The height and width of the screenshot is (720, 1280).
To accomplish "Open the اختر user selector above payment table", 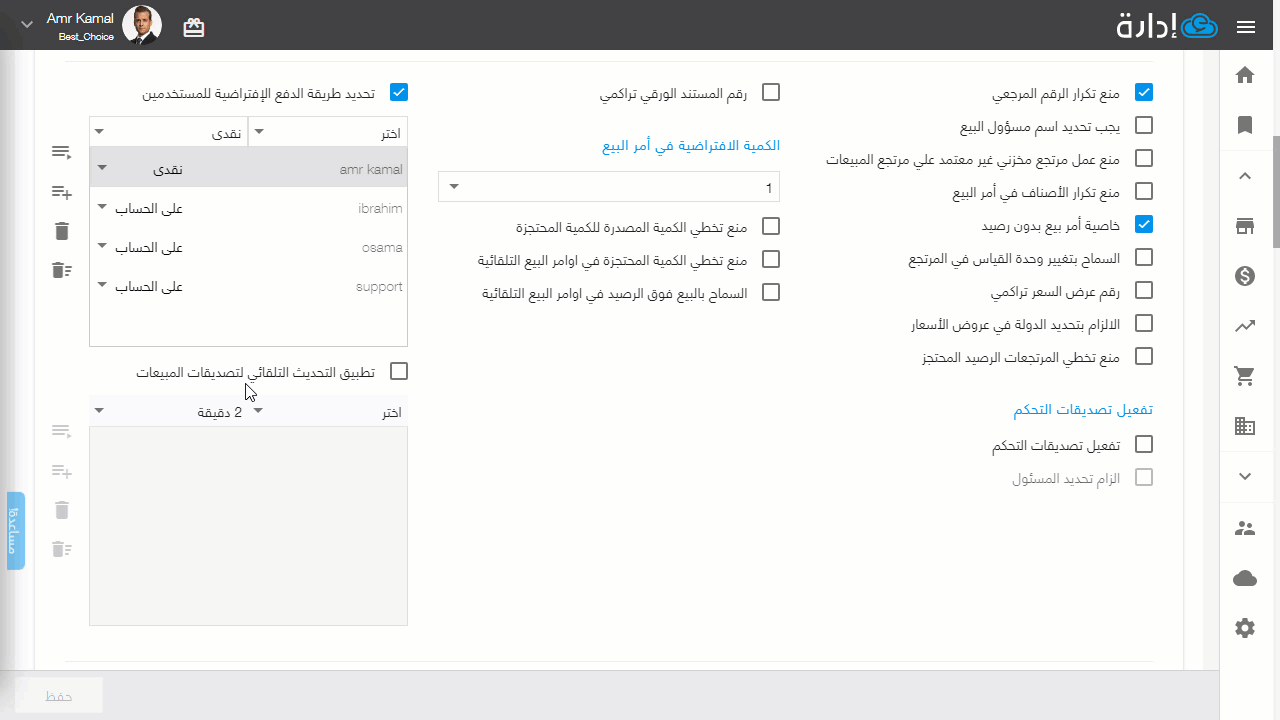I will click(x=328, y=132).
